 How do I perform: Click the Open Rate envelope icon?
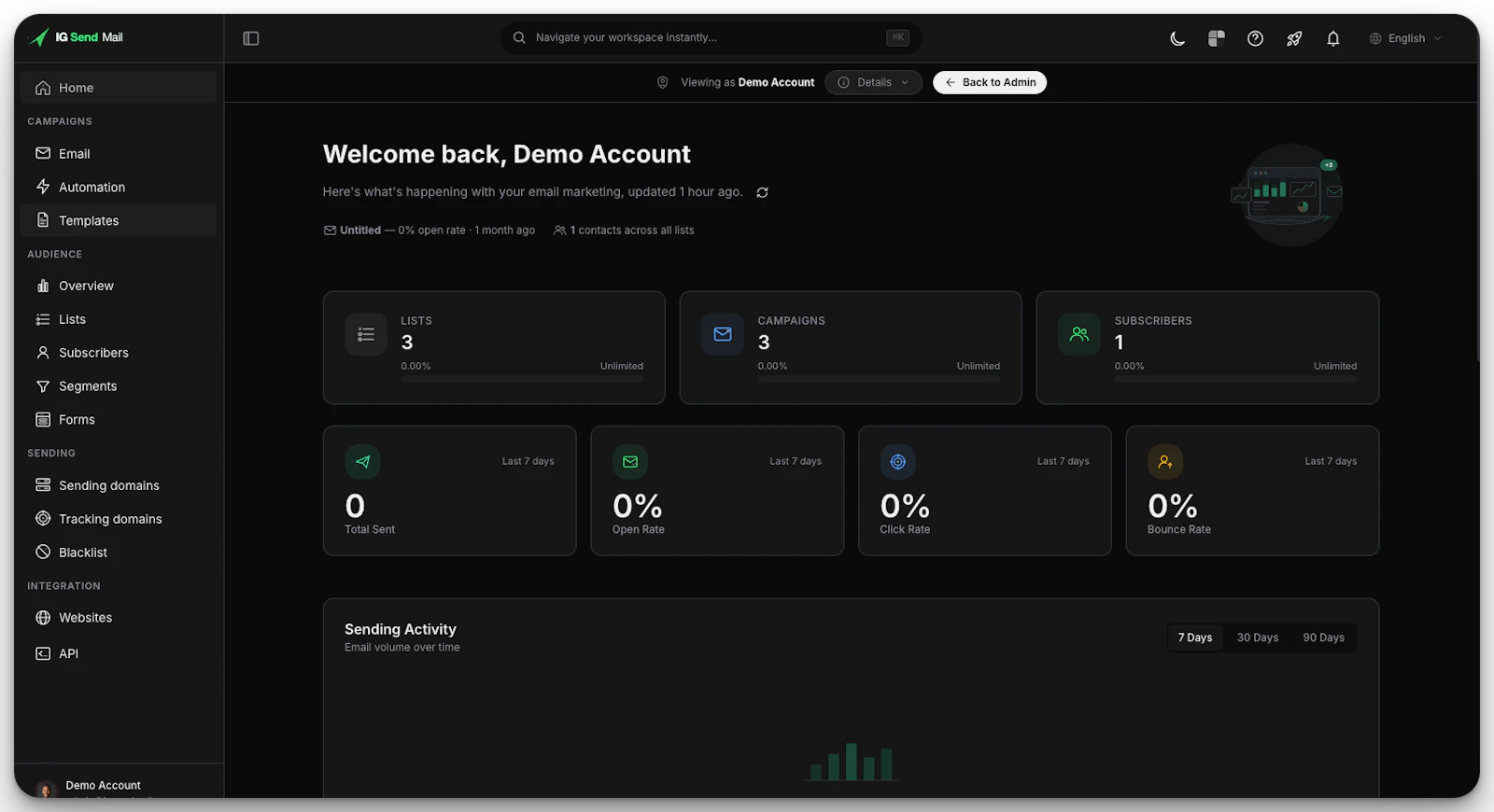(x=630, y=462)
